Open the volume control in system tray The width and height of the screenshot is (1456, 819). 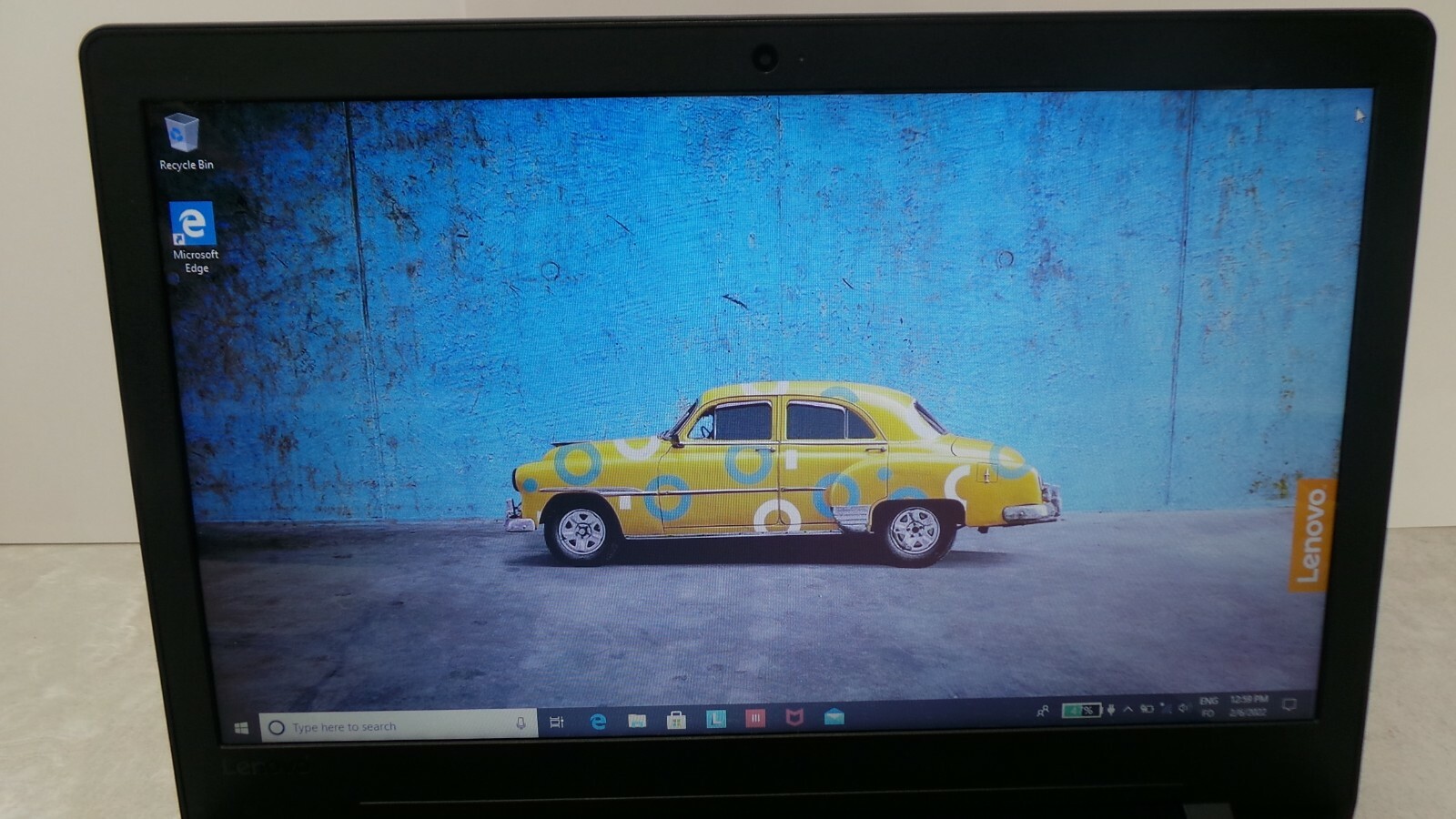[x=1183, y=708]
